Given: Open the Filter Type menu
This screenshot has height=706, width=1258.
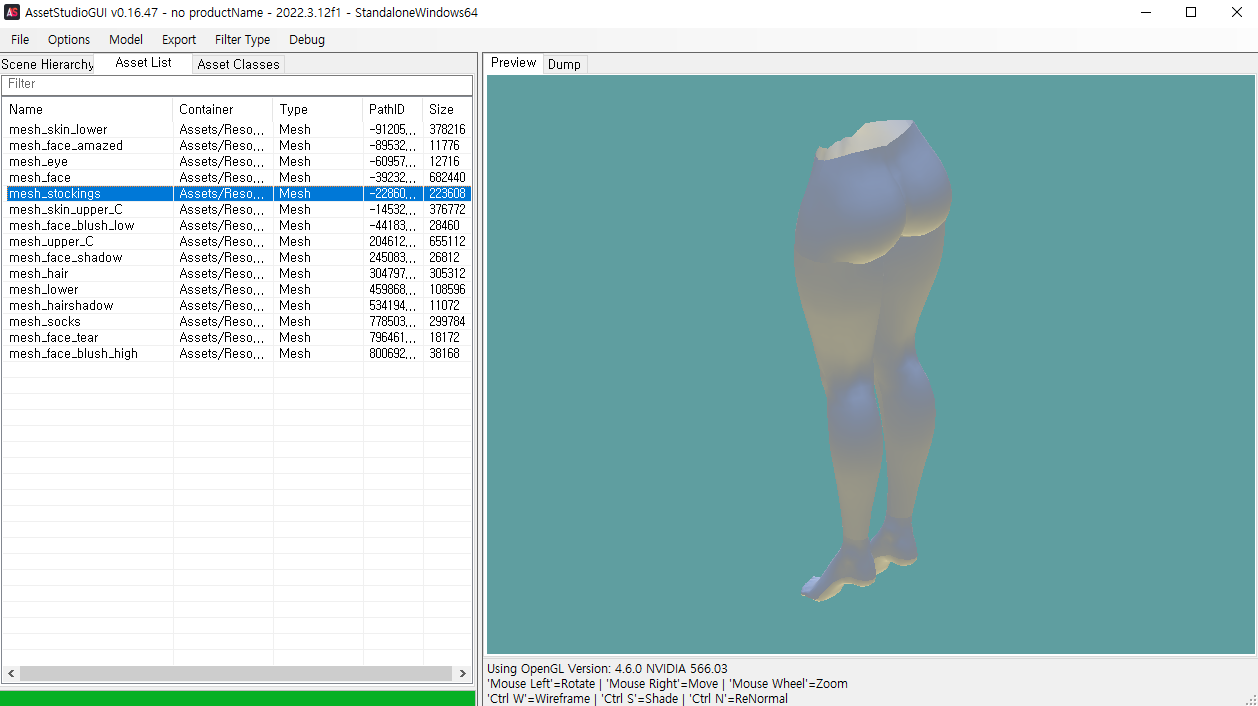Looking at the screenshot, I should click(x=242, y=40).
